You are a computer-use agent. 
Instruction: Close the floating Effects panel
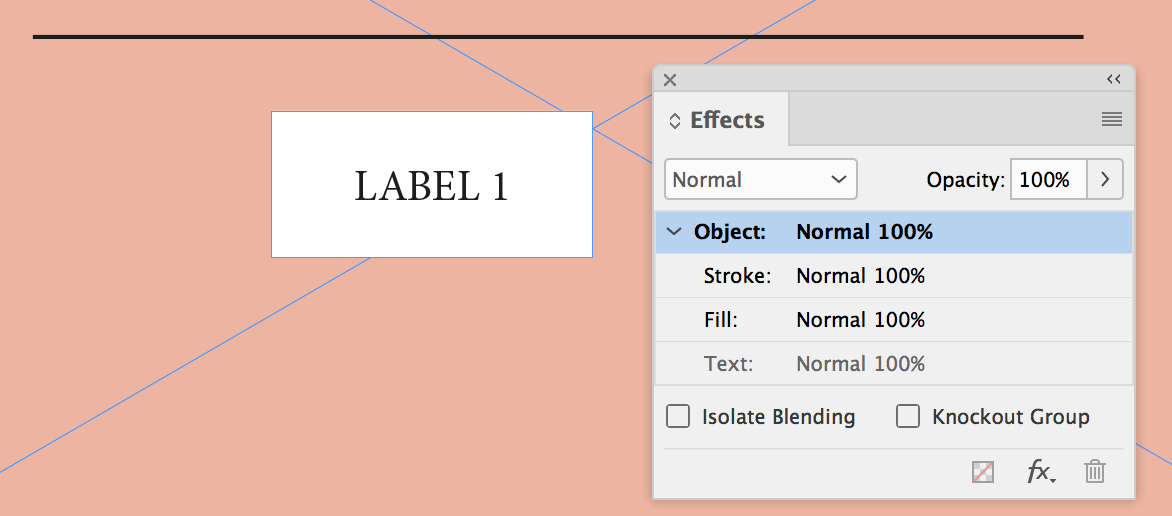[x=670, y=80]
